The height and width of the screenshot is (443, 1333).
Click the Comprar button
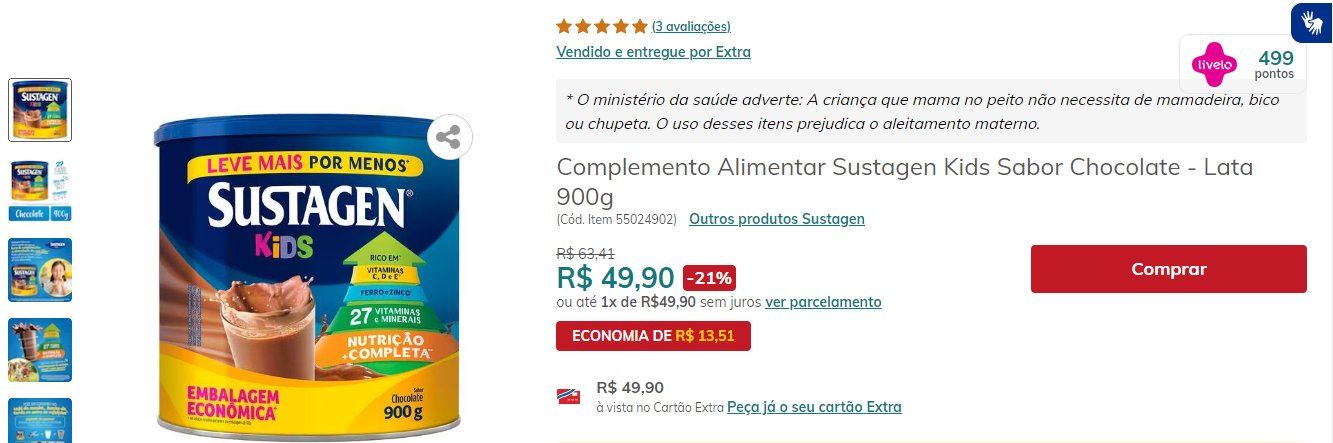(x=1168, y=269)
